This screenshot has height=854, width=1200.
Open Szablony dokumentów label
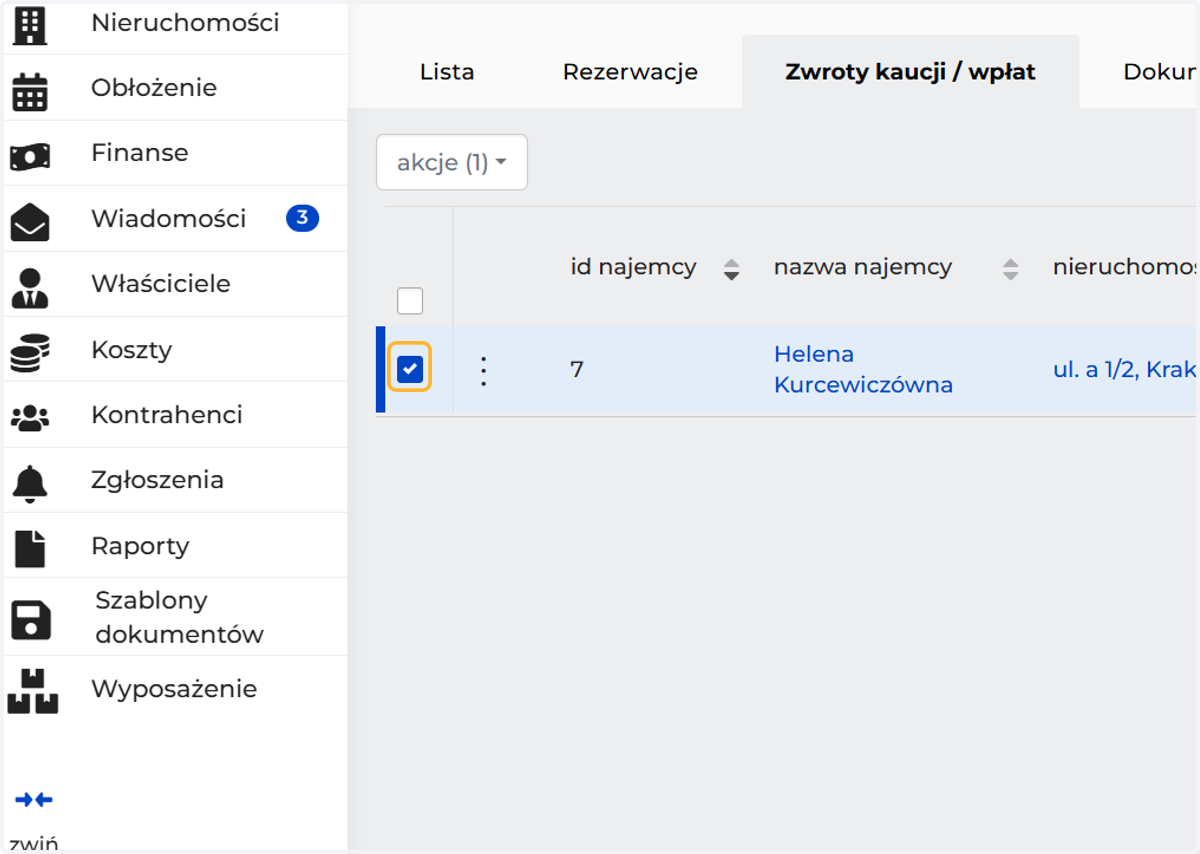pos(179,617)
